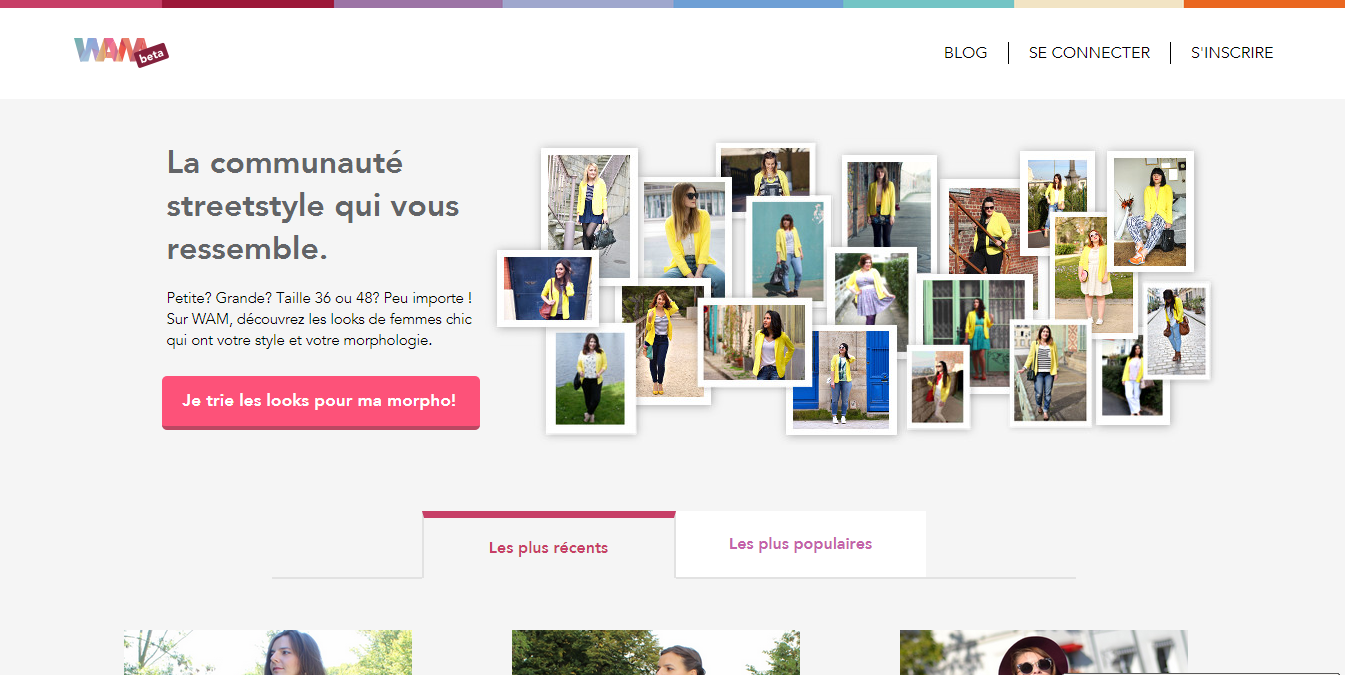Open collage photo with bright blue doors
Screen dimensions: 1345x675
[840, 378]
